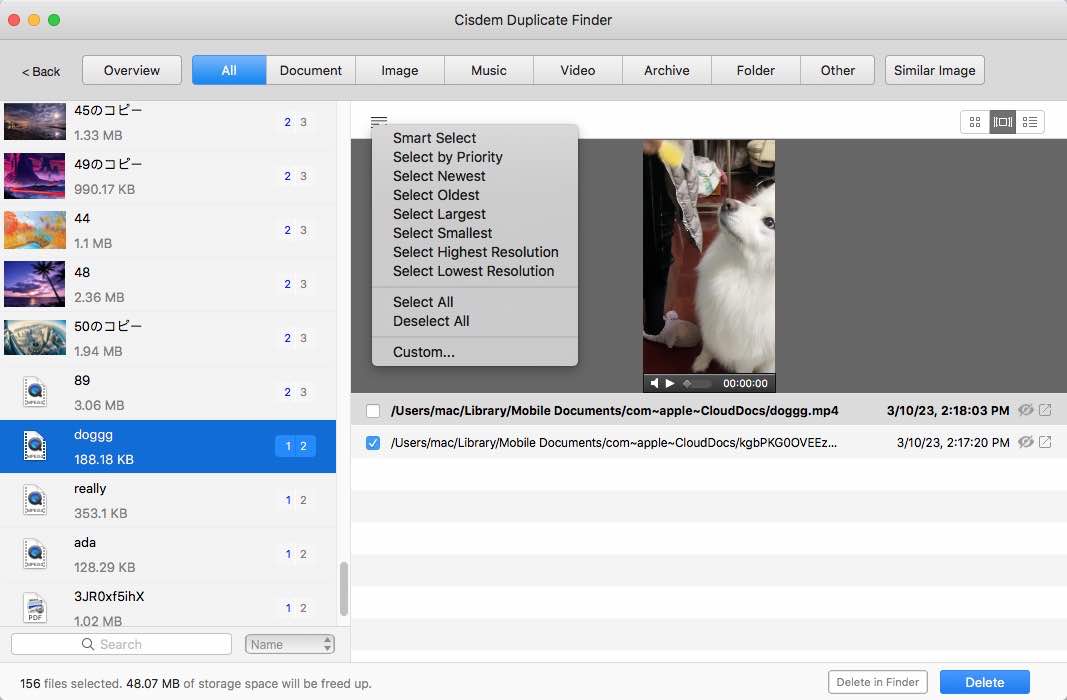Click the Back button
This screenshot has width=1067, height=700.
[x=39, y=71]
